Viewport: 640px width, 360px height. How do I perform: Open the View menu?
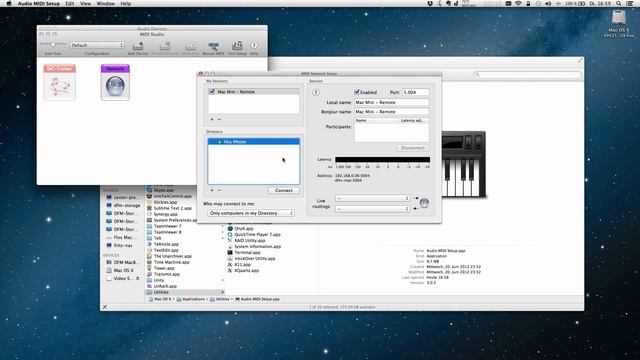click(85, 3)
